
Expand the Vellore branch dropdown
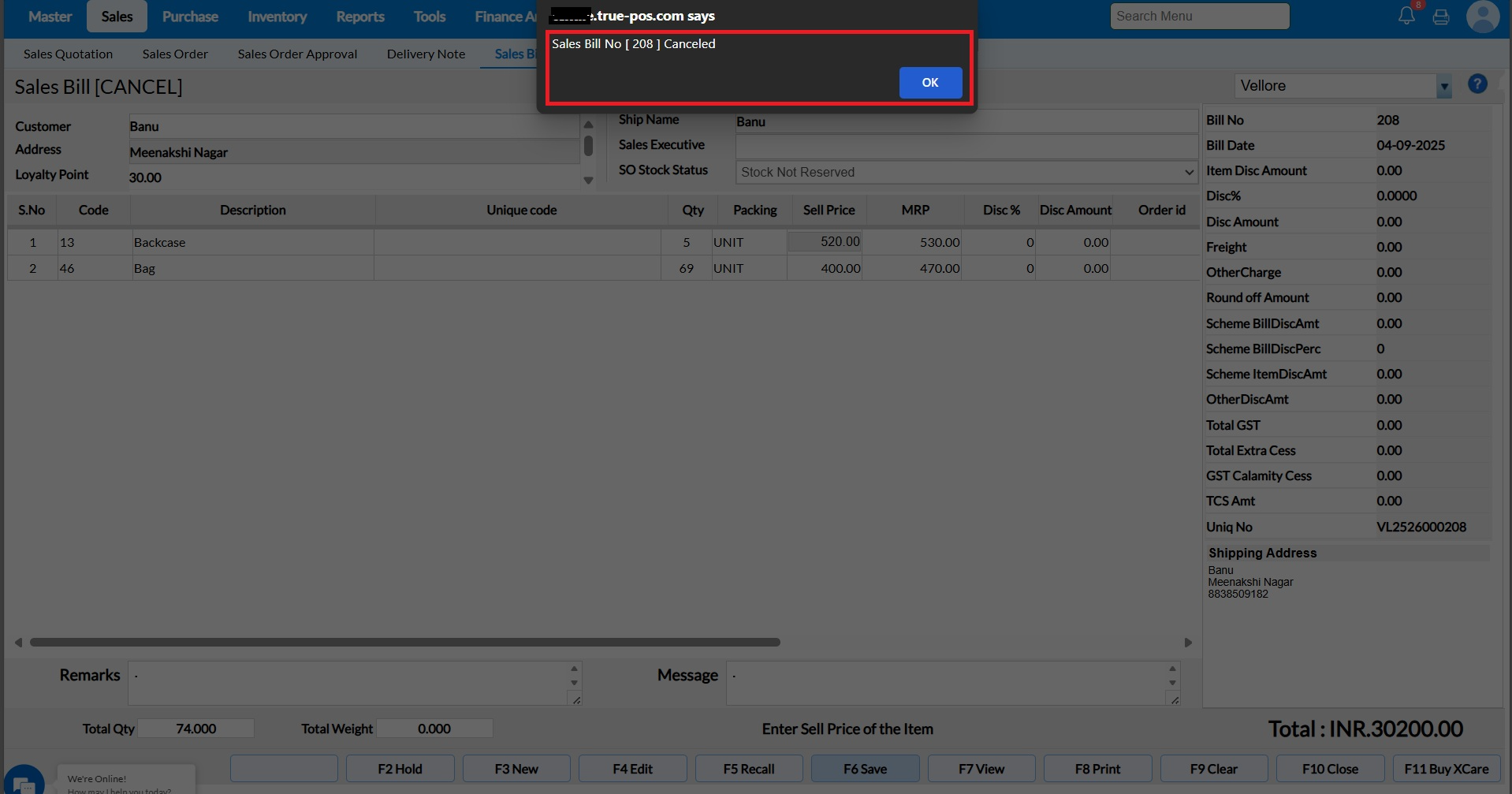pyautogui.click(x=1443, y=86)
